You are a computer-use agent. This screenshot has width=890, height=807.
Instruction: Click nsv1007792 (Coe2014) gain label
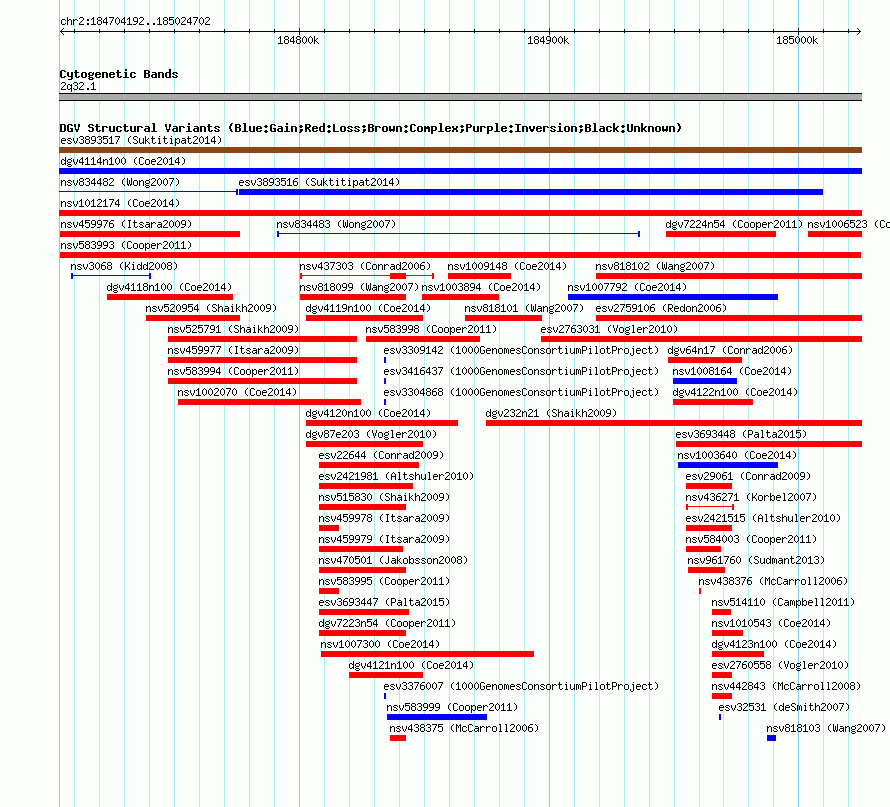[627, 287]
